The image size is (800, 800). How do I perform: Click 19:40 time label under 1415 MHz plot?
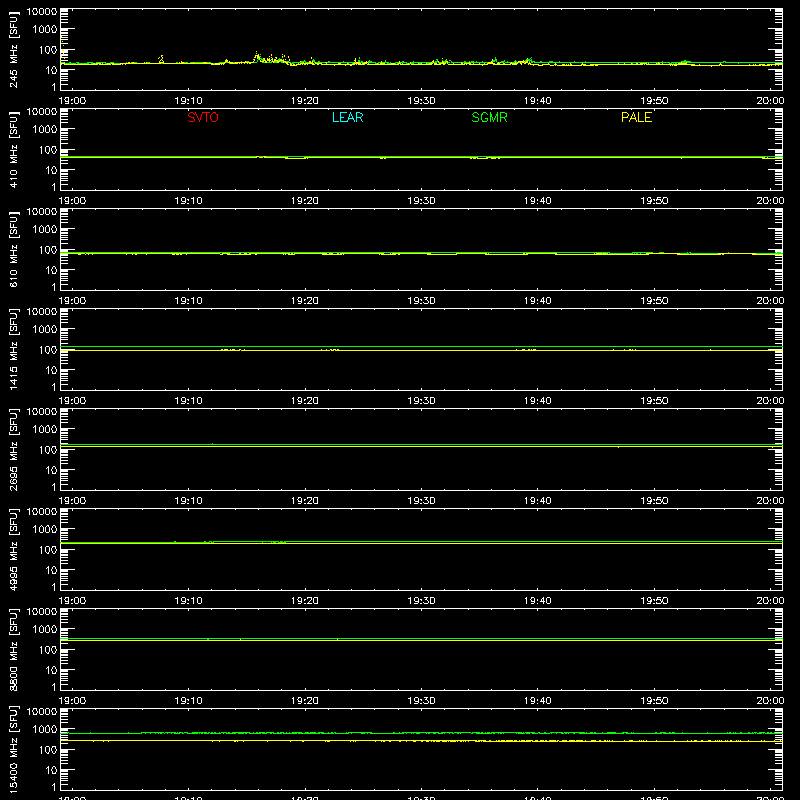pos(538,401)
